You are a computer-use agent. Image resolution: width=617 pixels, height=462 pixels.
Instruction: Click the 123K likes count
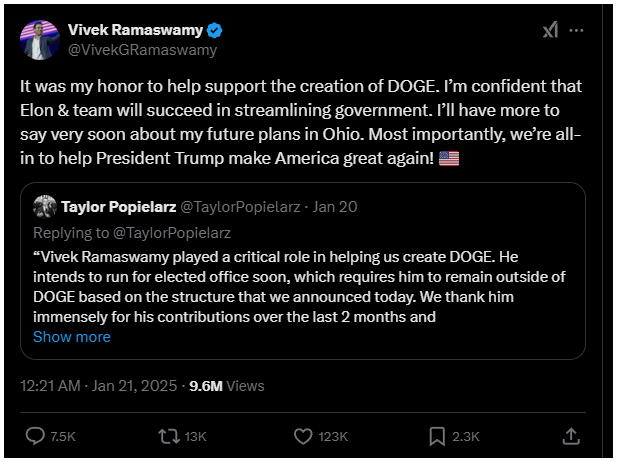(333, 436)
